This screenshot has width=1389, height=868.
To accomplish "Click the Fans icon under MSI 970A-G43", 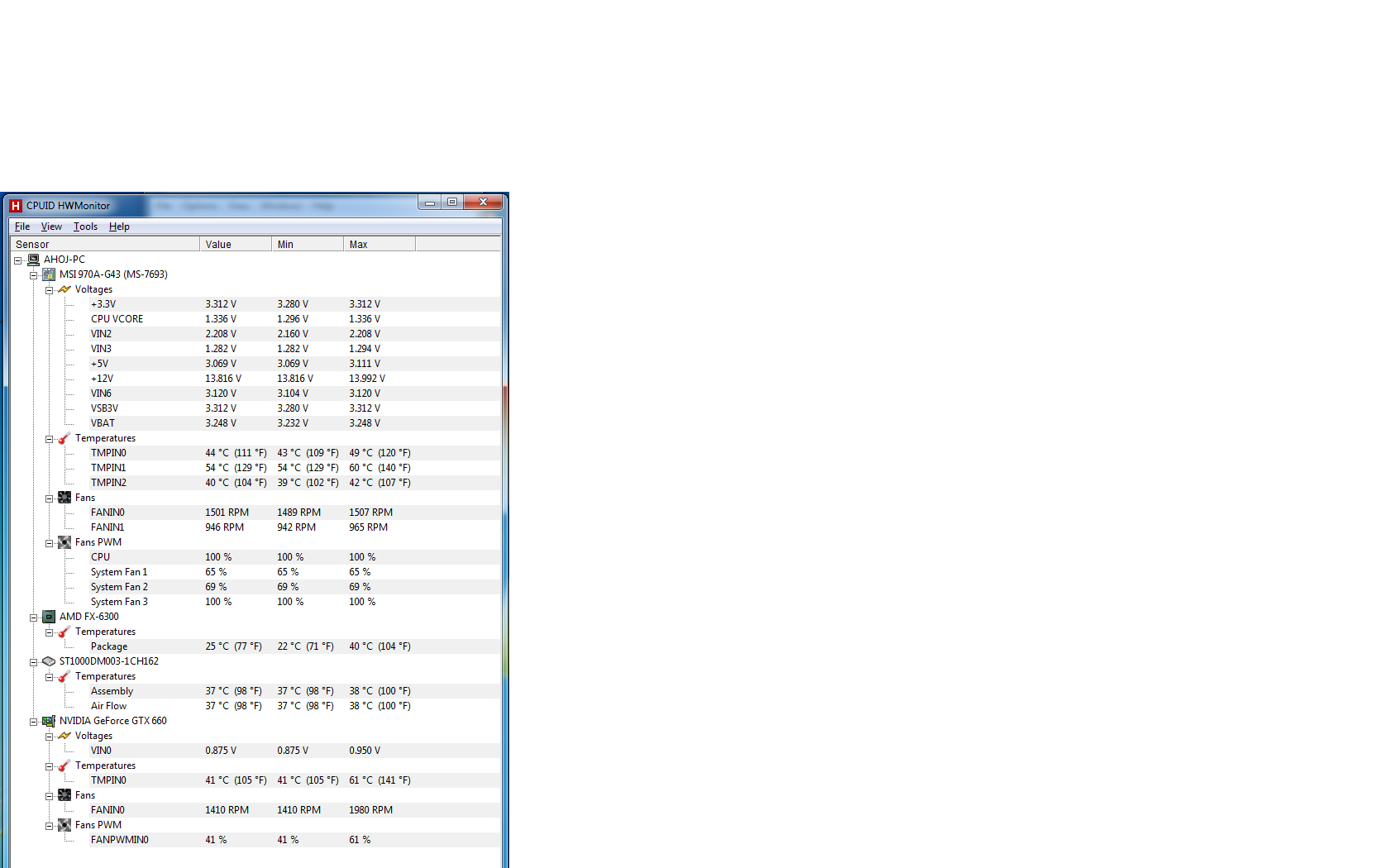I will (64, 498).
